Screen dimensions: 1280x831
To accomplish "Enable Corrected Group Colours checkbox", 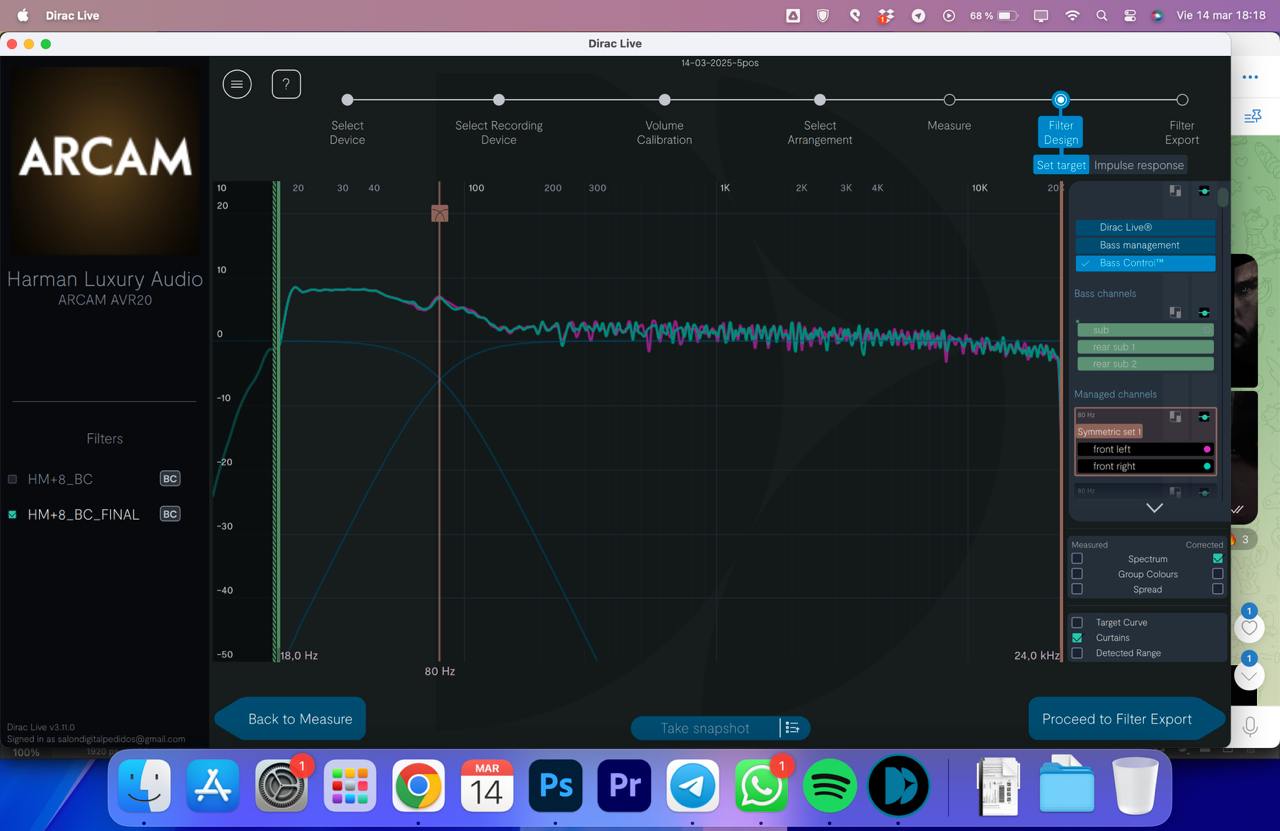I will (1217, 574).
